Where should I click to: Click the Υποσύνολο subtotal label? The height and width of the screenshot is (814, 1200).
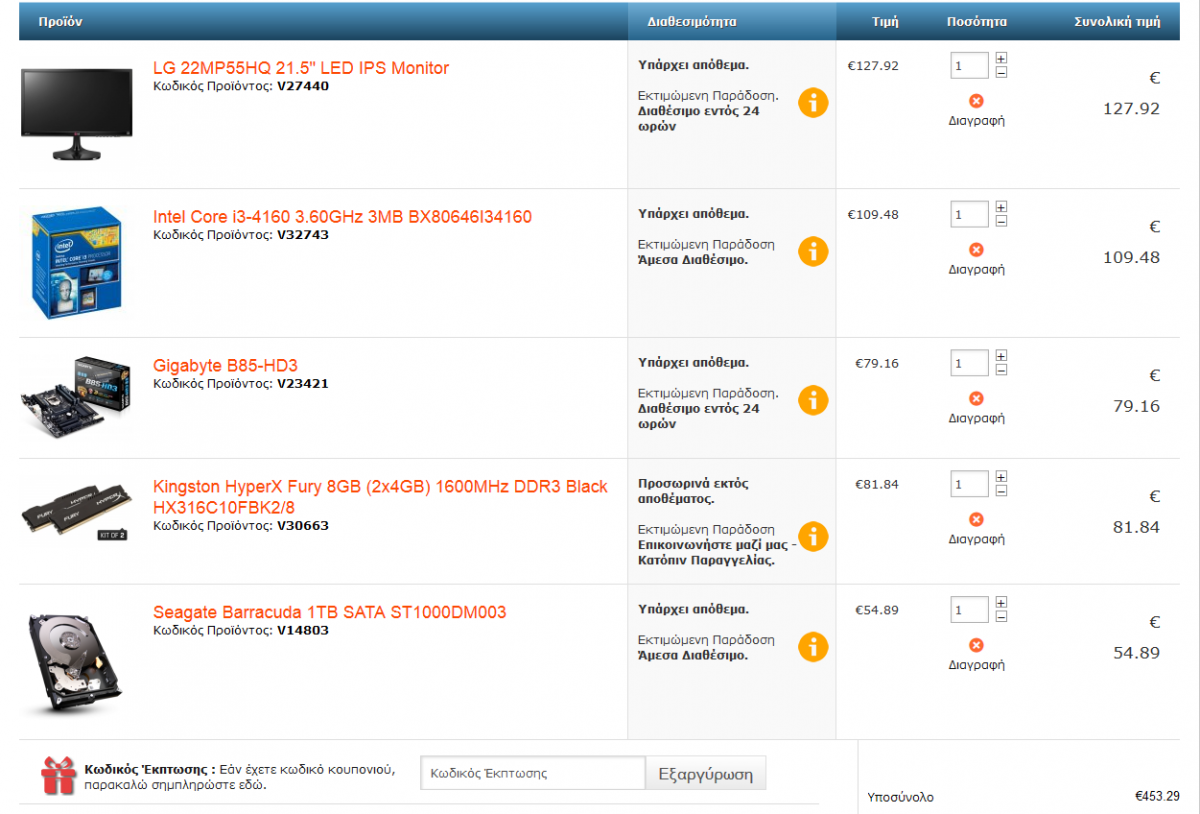click(901, 797)
